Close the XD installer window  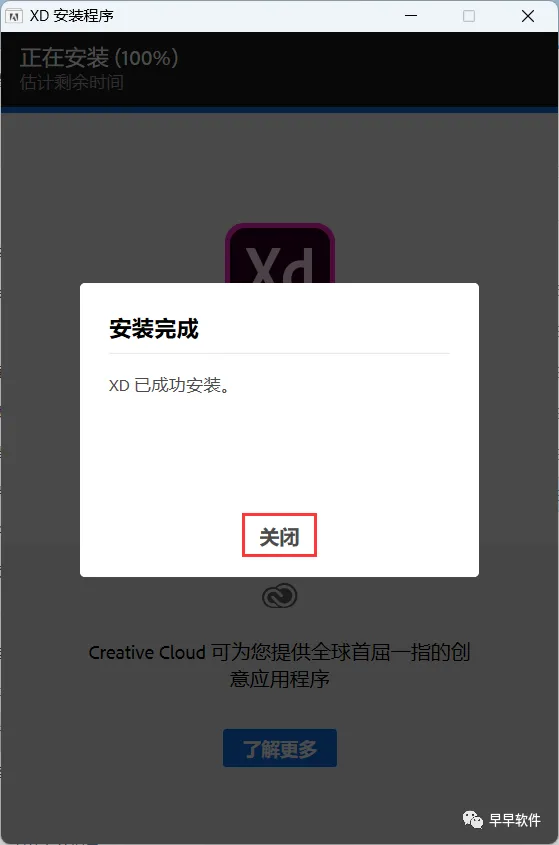528,16
